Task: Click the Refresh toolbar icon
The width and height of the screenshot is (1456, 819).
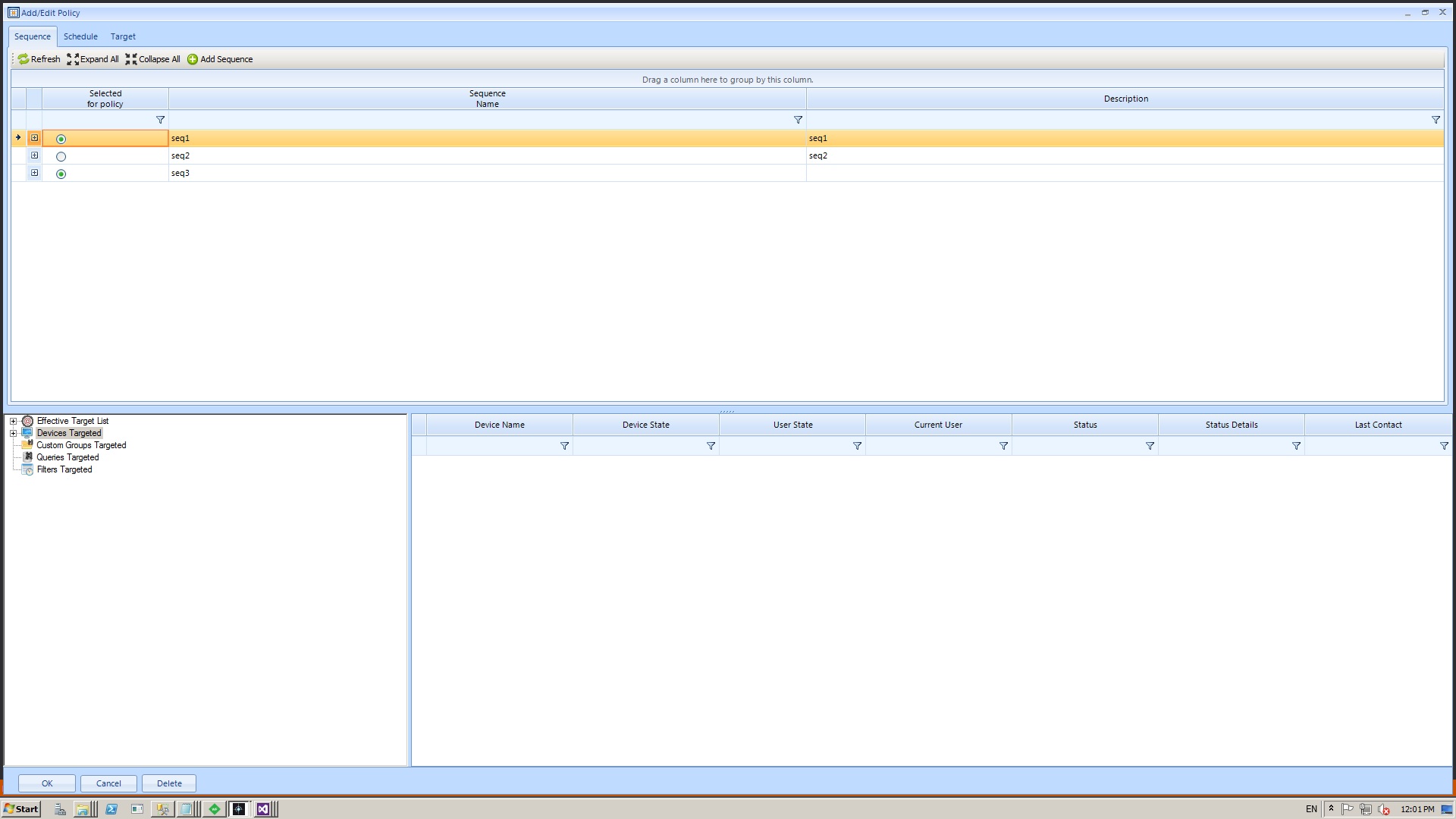Action: (x=24, y=59)
